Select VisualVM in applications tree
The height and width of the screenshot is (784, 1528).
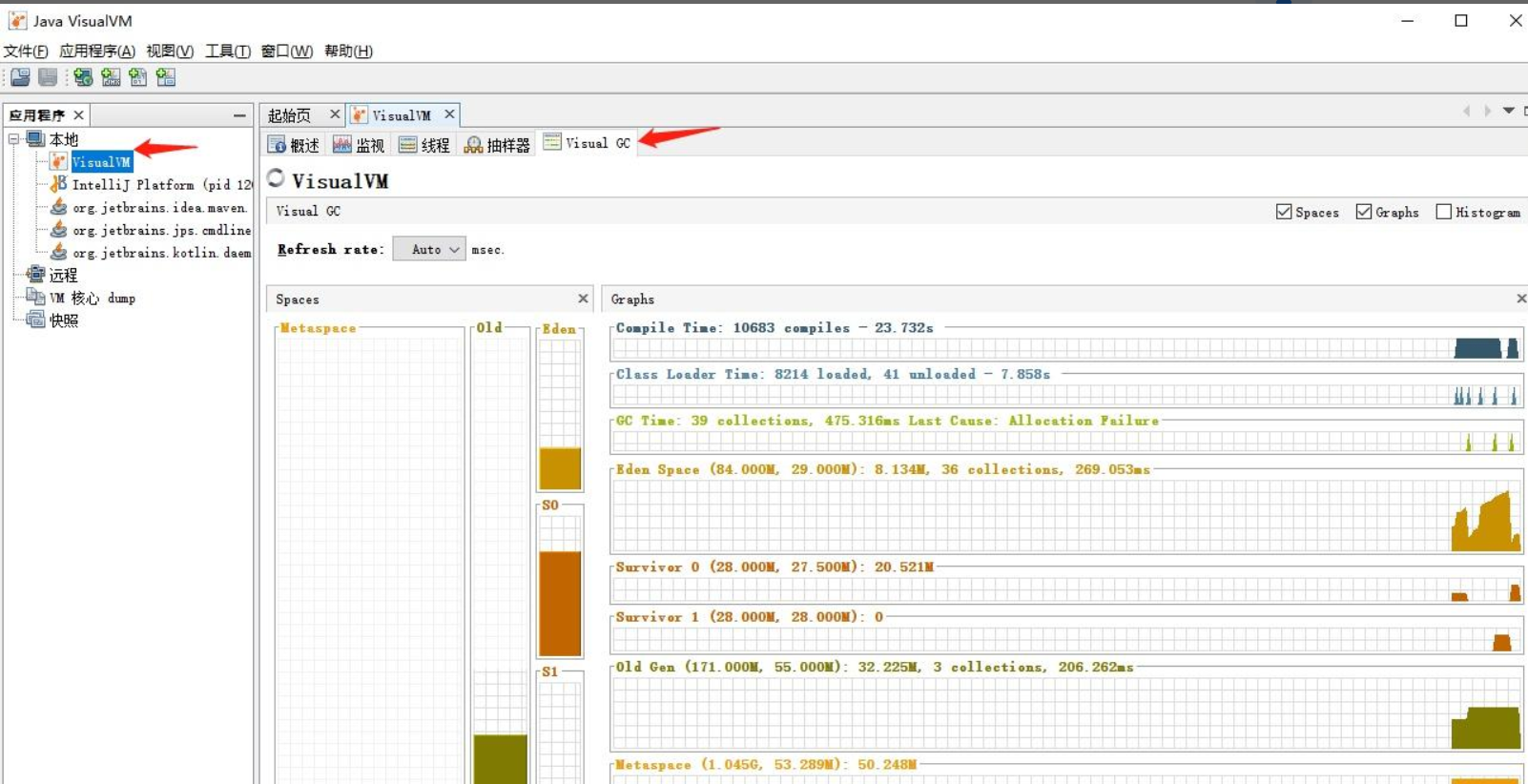(101, 162)
